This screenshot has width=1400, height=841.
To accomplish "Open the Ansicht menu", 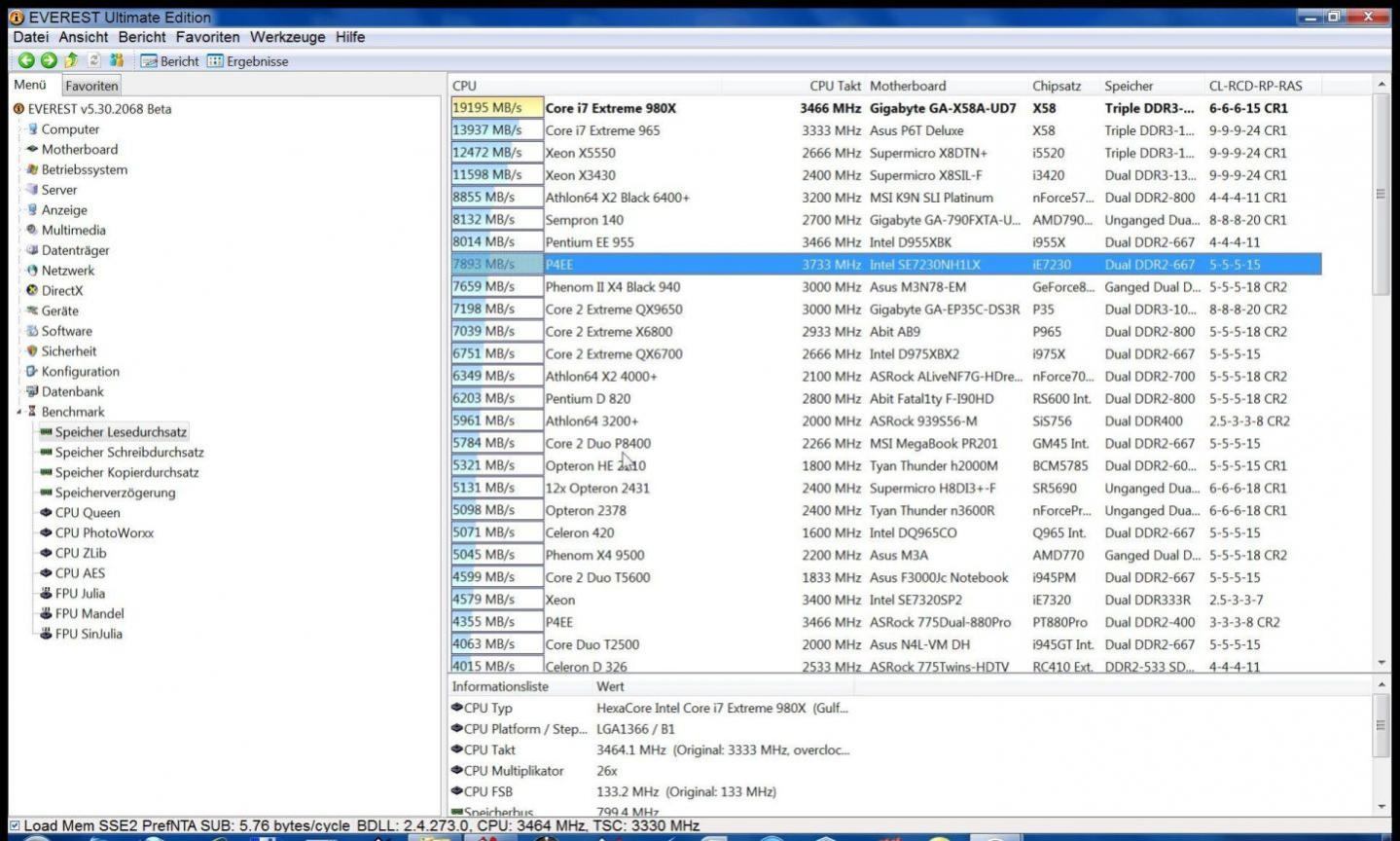I will 84,37.
